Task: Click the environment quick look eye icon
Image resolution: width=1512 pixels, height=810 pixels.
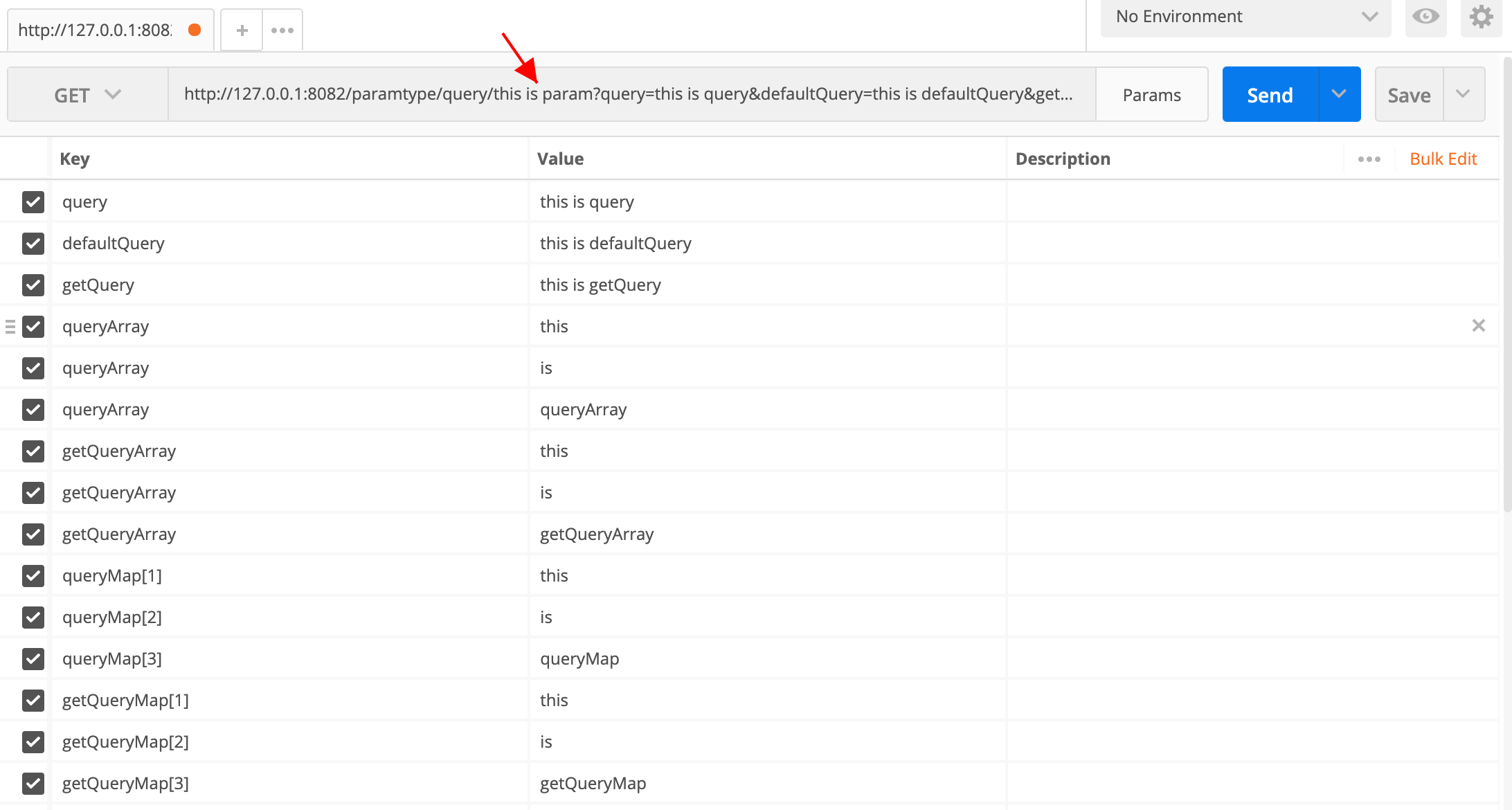Action: [1425, 17]
